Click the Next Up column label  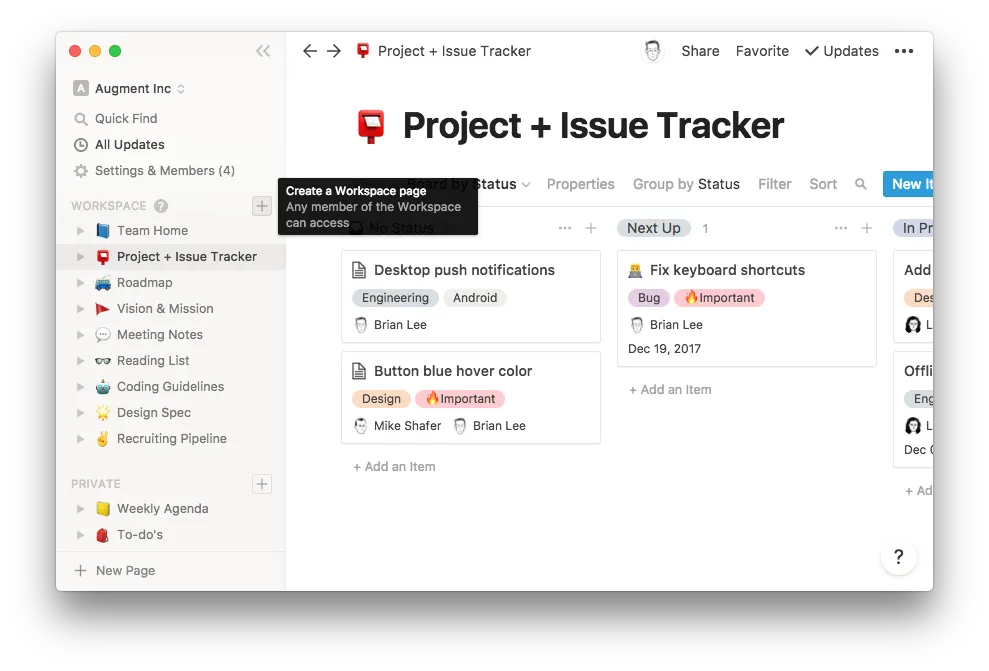coord(653,228)
